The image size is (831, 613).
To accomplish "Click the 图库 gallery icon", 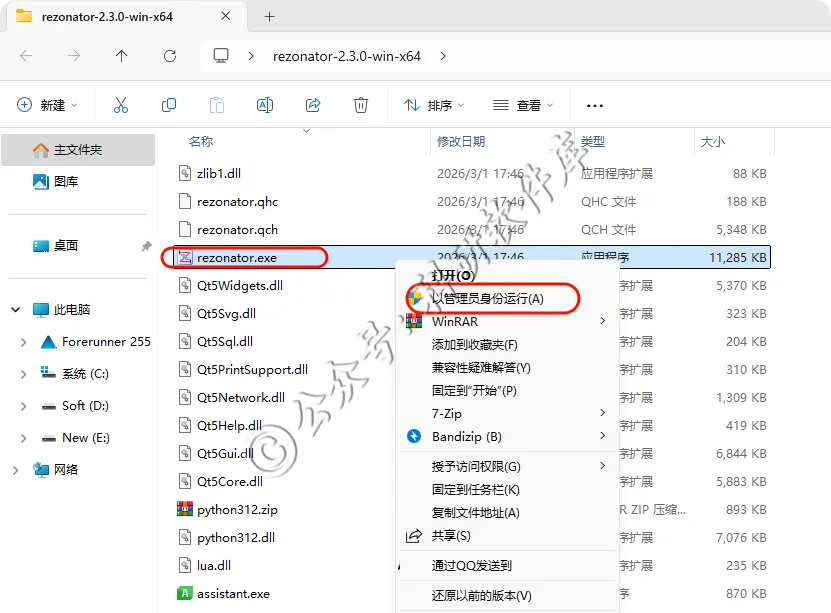I will pyautogui.click(x=41, y=182).
